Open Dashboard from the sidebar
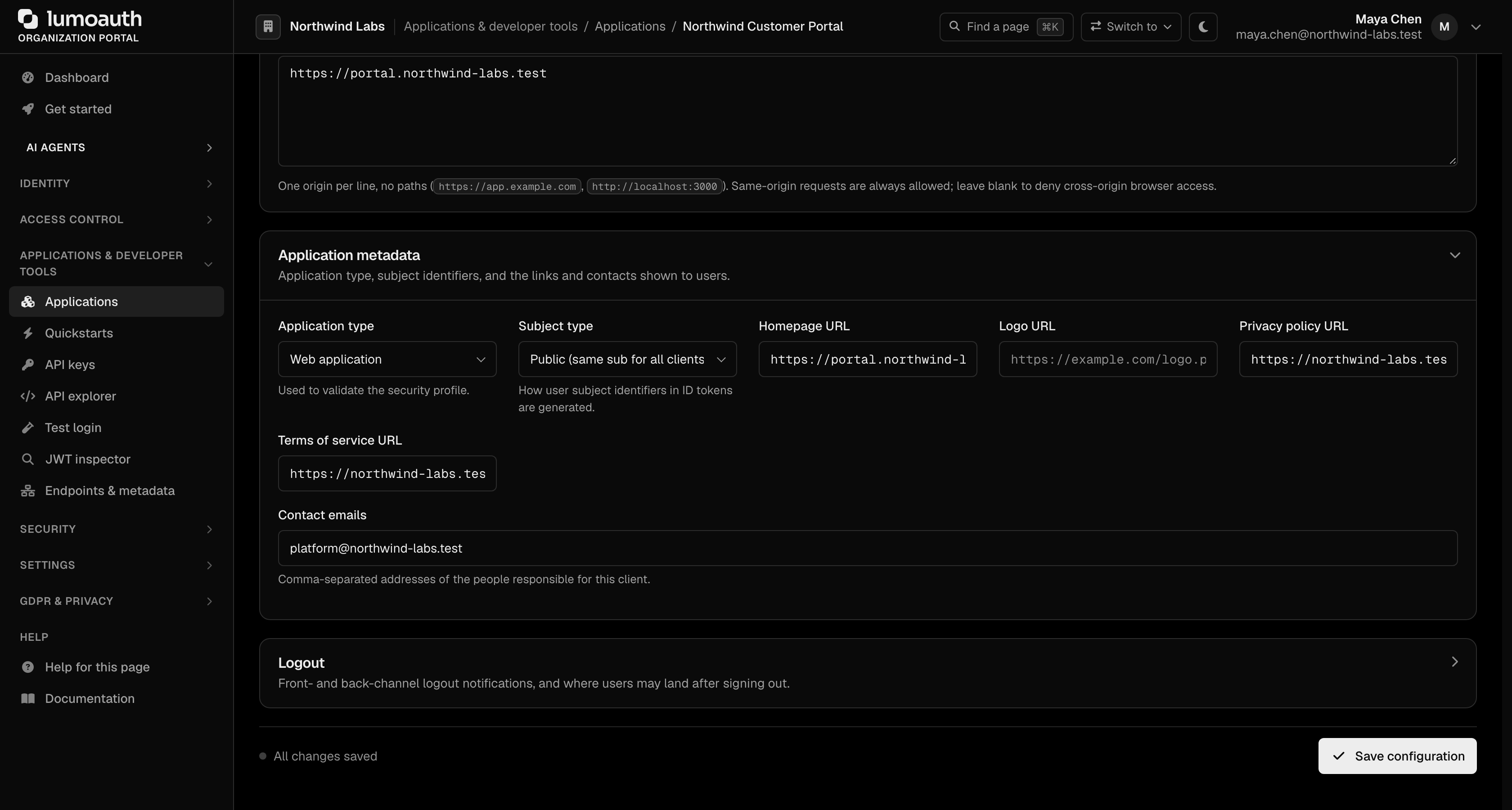This screenshot has width=1512, height=810. [x=116, y=77]
